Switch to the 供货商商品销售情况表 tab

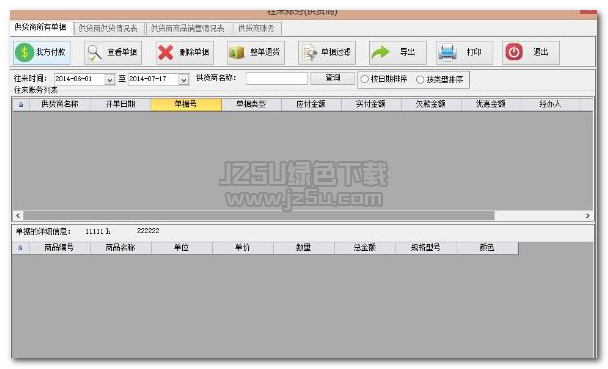[188, 28]
